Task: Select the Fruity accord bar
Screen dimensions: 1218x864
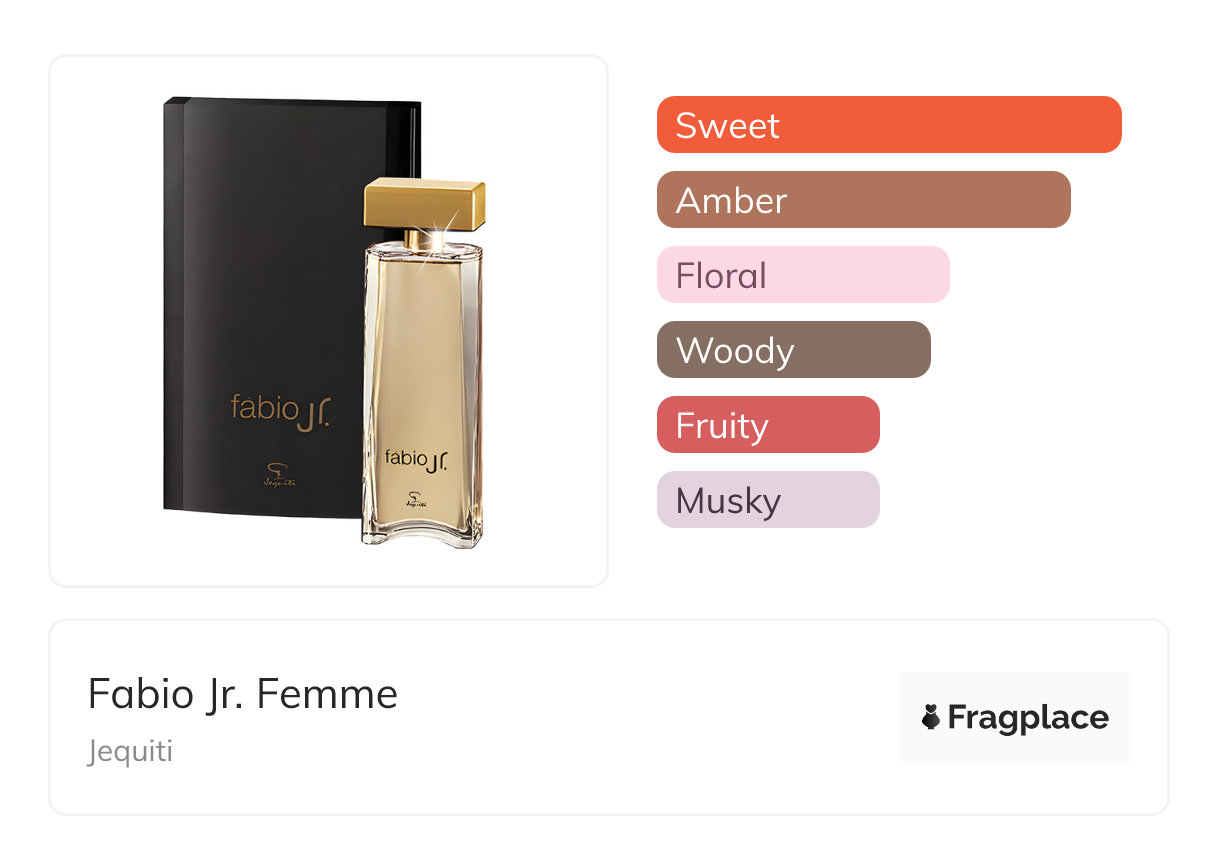Action: pyautogui.click(x=767, y=425)
